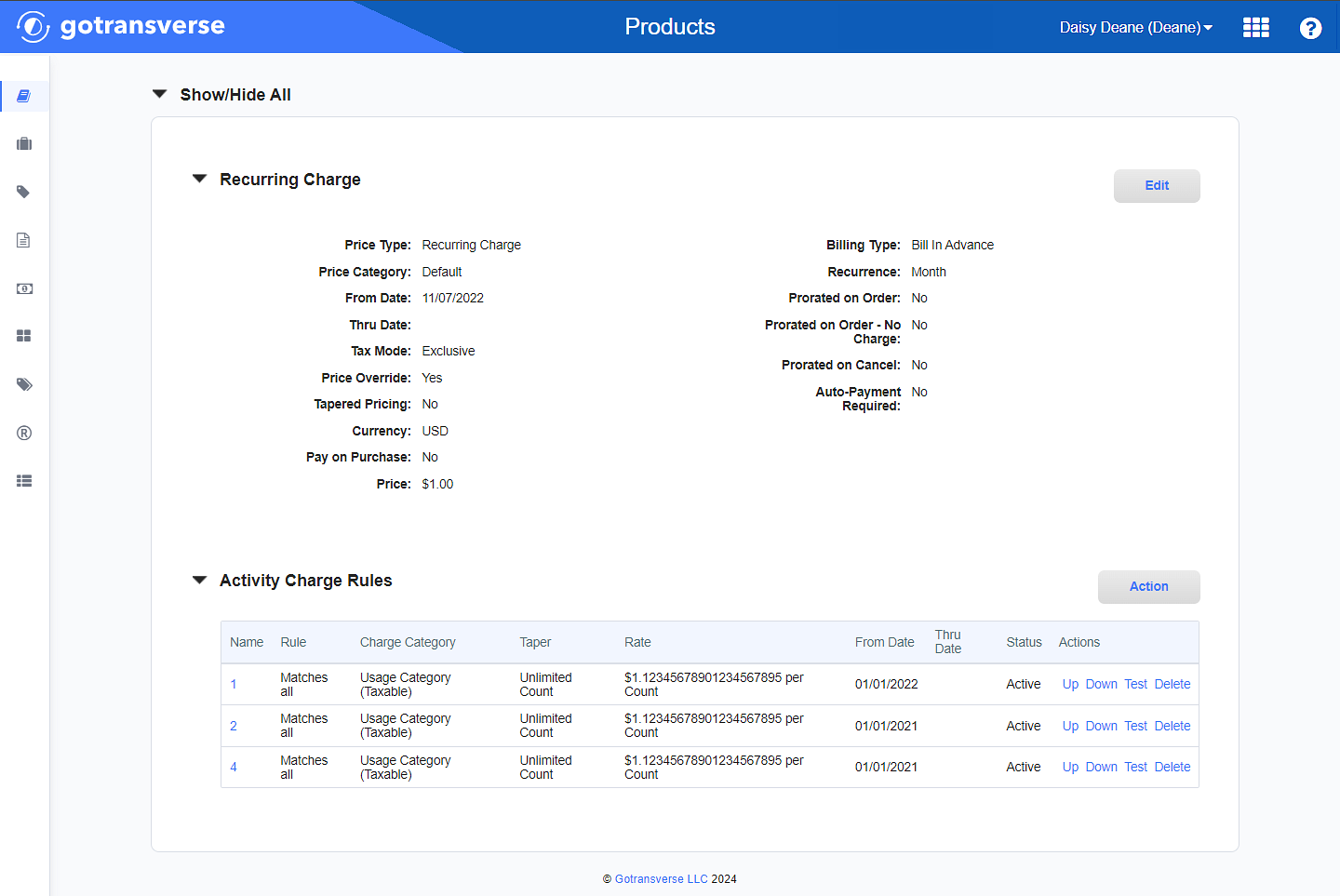
Task: Click the From Date column header
Action: click(x=884, y=642)
